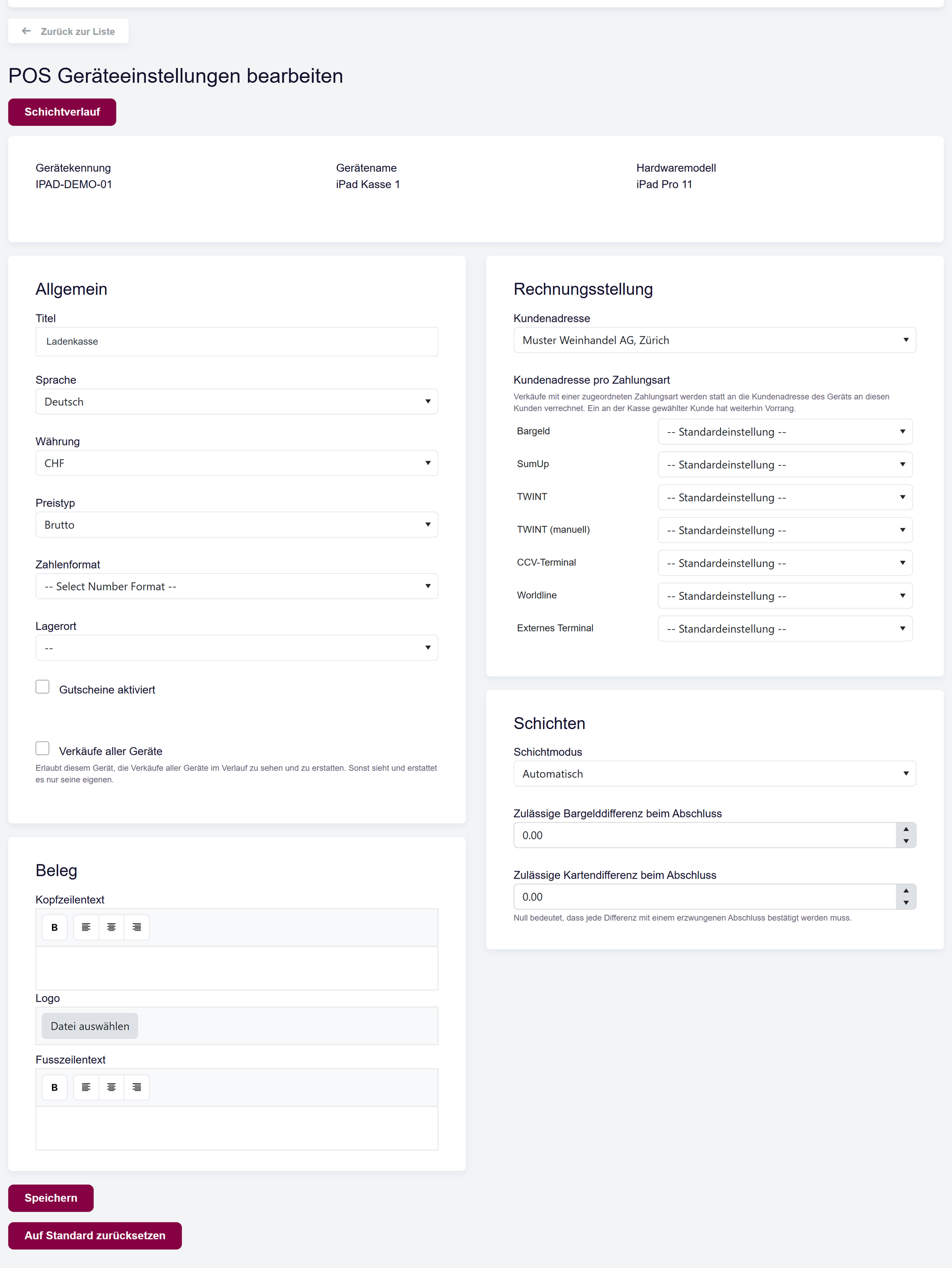The image size is (952, 1268).
Task: Check Verkäufe aller Geräte option
Action: 43,747
